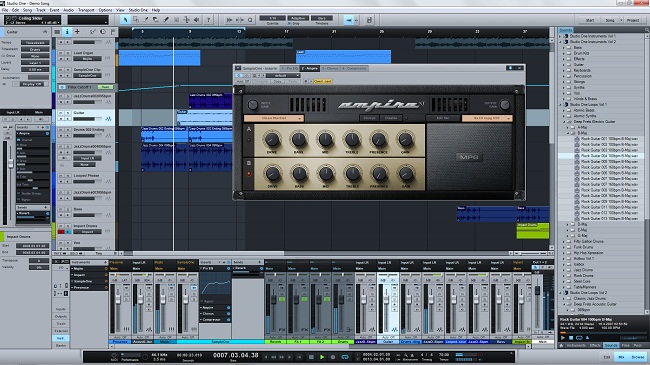Open the Clean Marhall amp model dropdown
650x365 pixels.
pyautogui.click(x=274, y=118)
